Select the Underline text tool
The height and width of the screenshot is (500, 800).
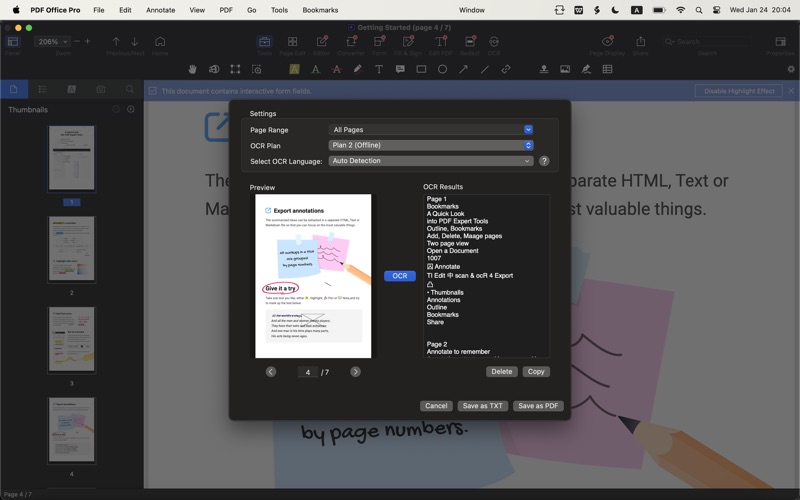(x=316, y=69)
